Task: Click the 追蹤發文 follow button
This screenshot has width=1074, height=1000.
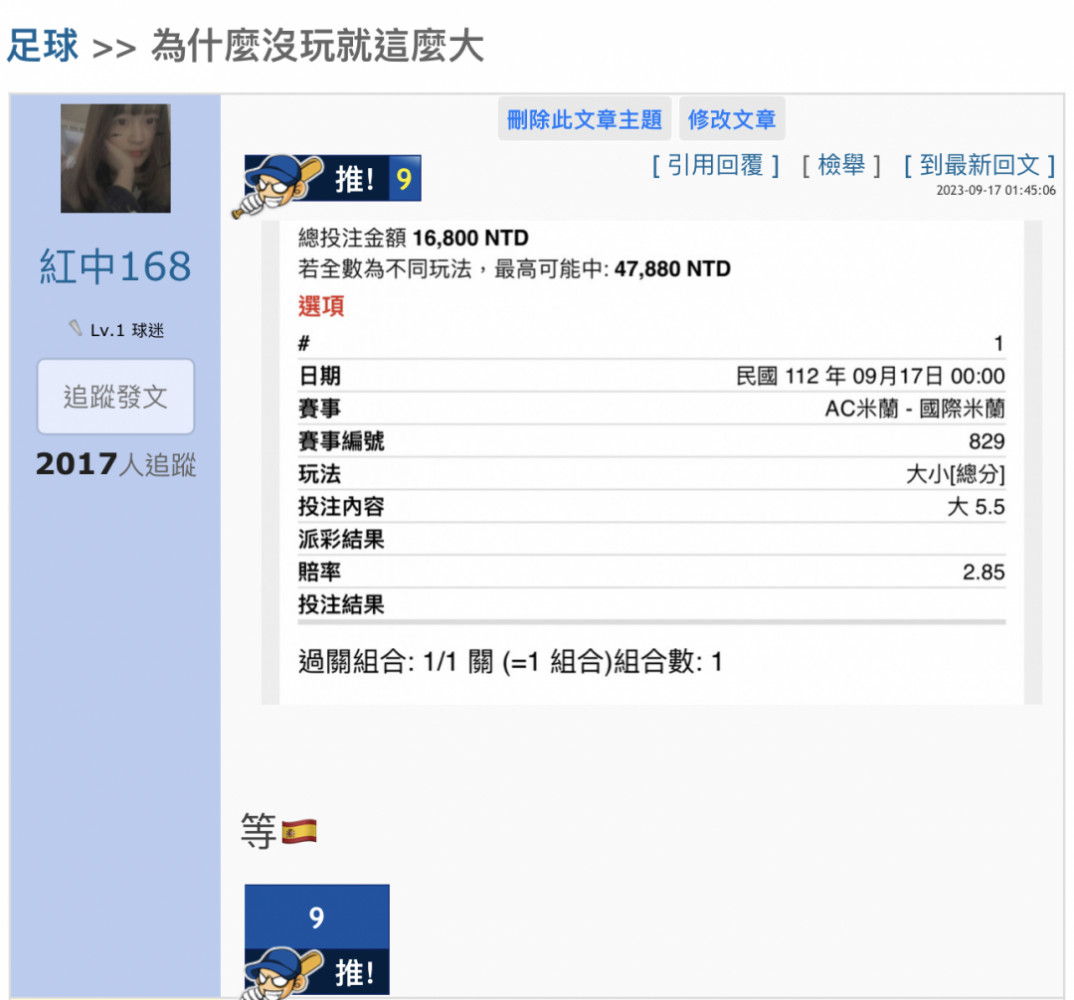Action: pyautogui.click(x=116, y=397)
